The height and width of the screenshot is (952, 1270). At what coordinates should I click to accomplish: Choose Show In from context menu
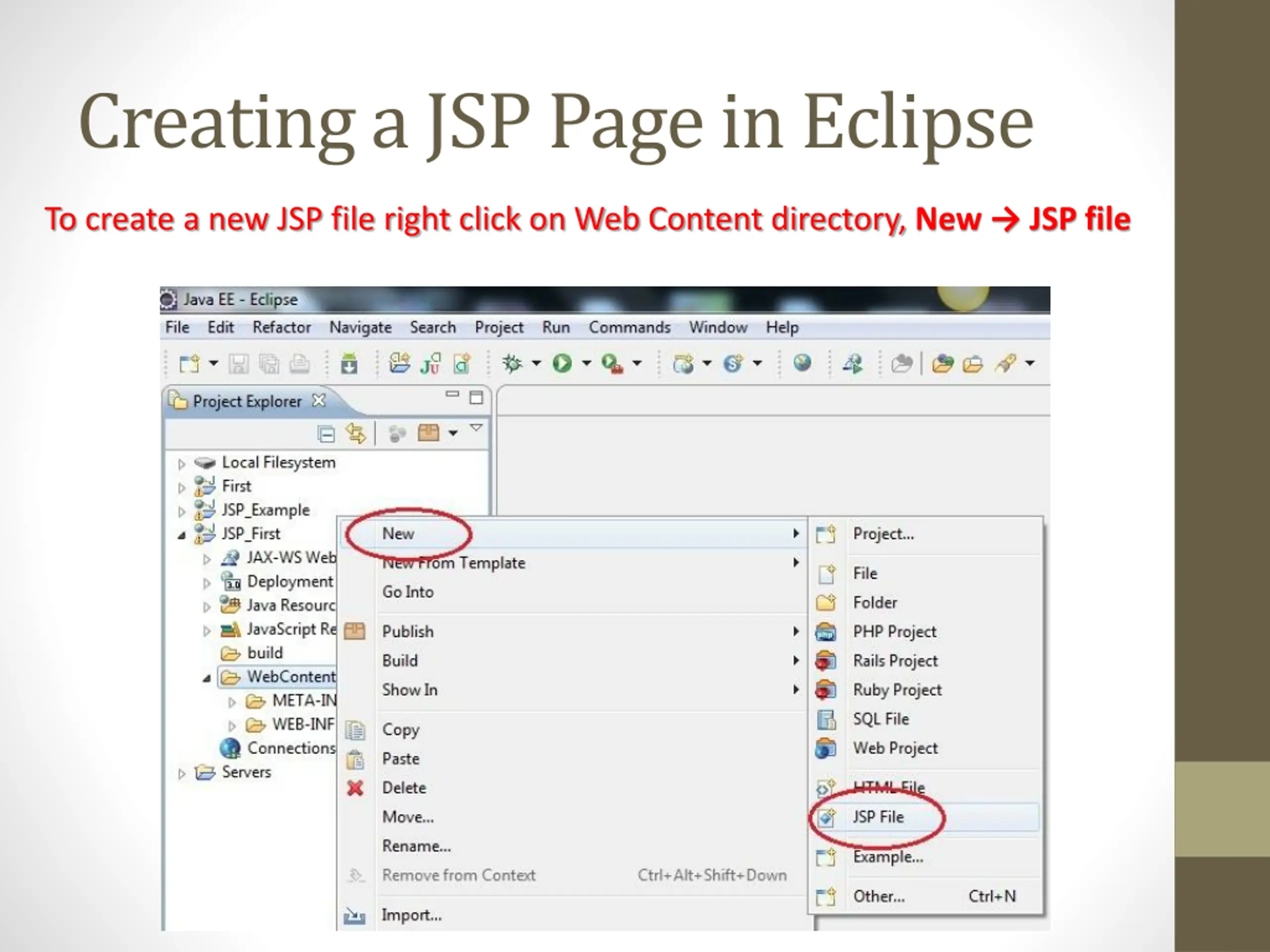[574, 690]
